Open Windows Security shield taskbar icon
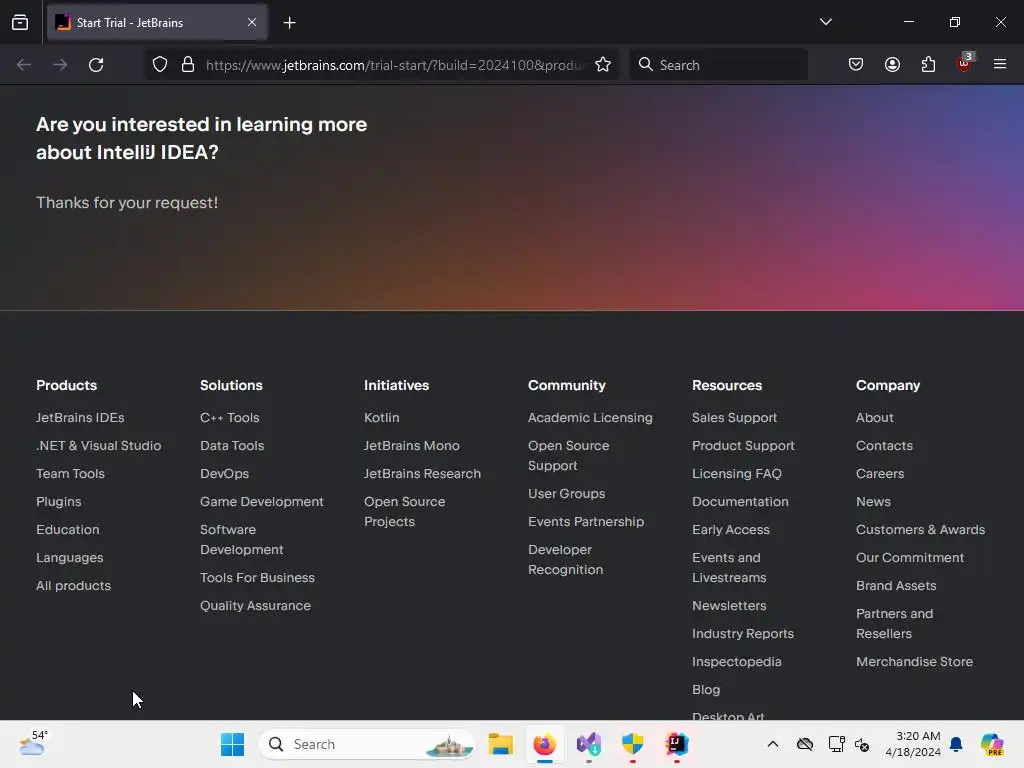The image size is (1024, 768). [632, 744]
